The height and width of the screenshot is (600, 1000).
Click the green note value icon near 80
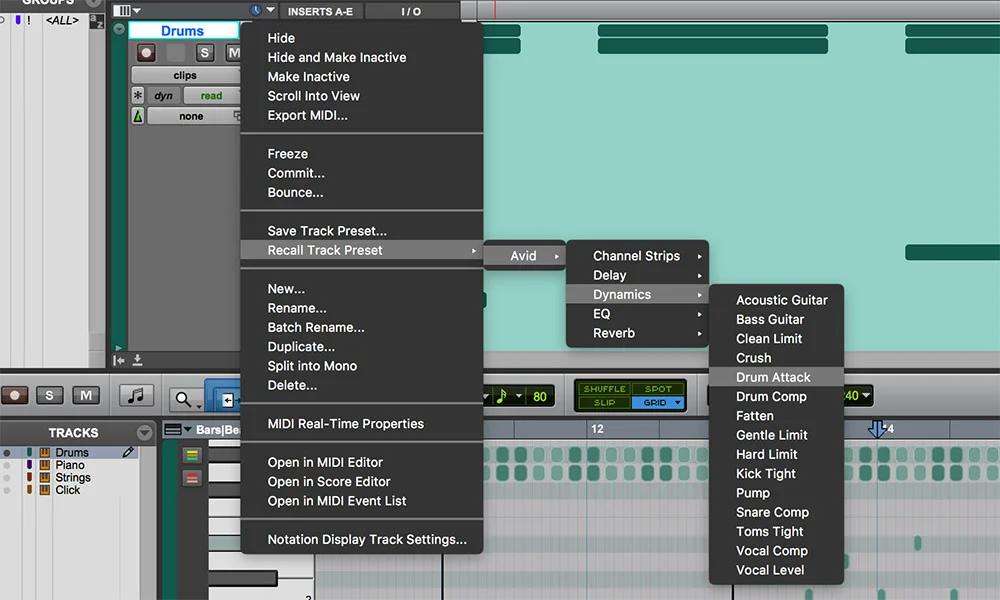tap(501, 396)
